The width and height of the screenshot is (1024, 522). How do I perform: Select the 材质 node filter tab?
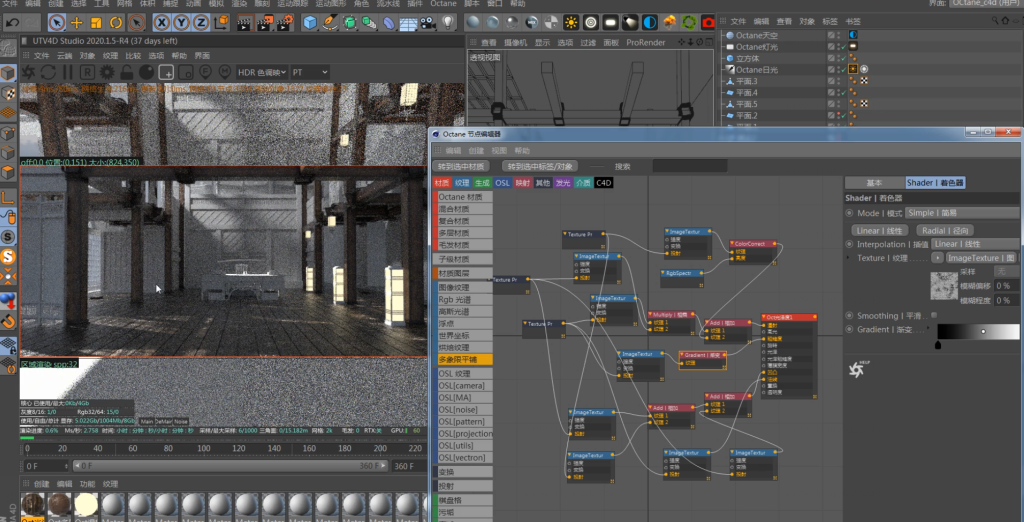click(442, 183)
